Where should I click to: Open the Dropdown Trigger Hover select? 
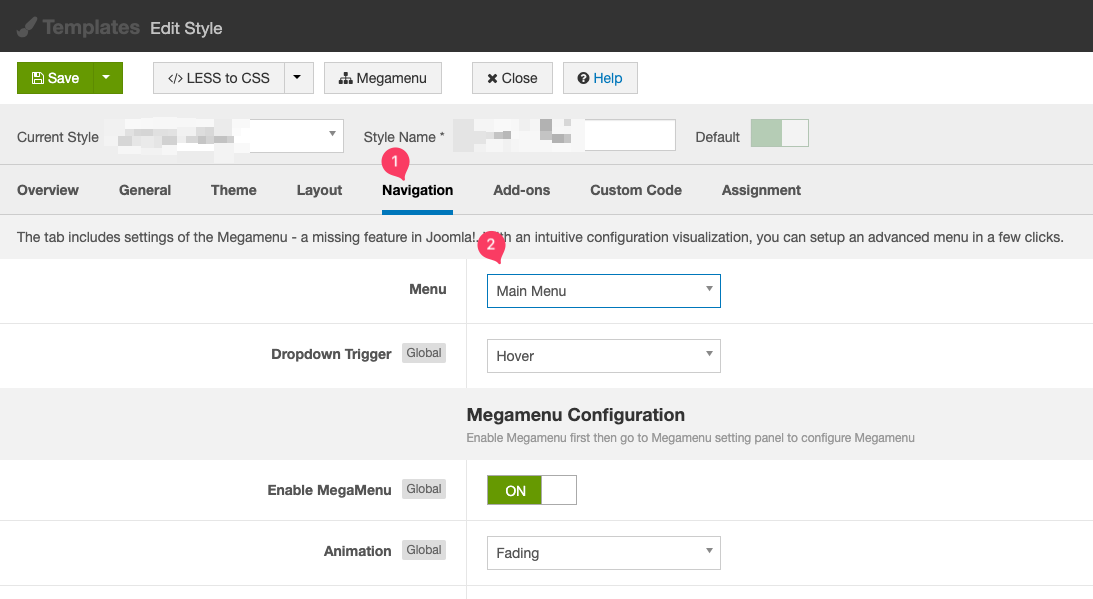603,355
